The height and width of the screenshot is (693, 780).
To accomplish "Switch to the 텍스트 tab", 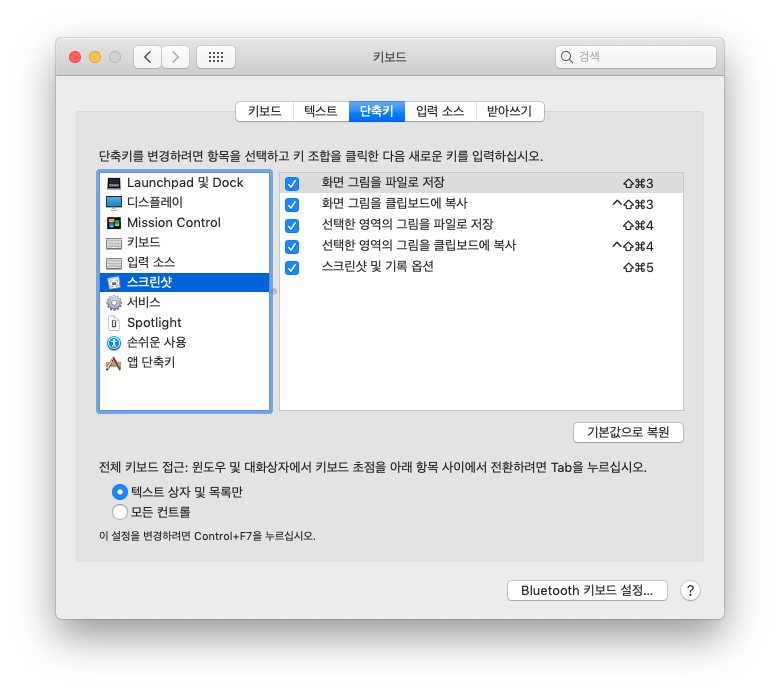I will click(x=321, y=111).
